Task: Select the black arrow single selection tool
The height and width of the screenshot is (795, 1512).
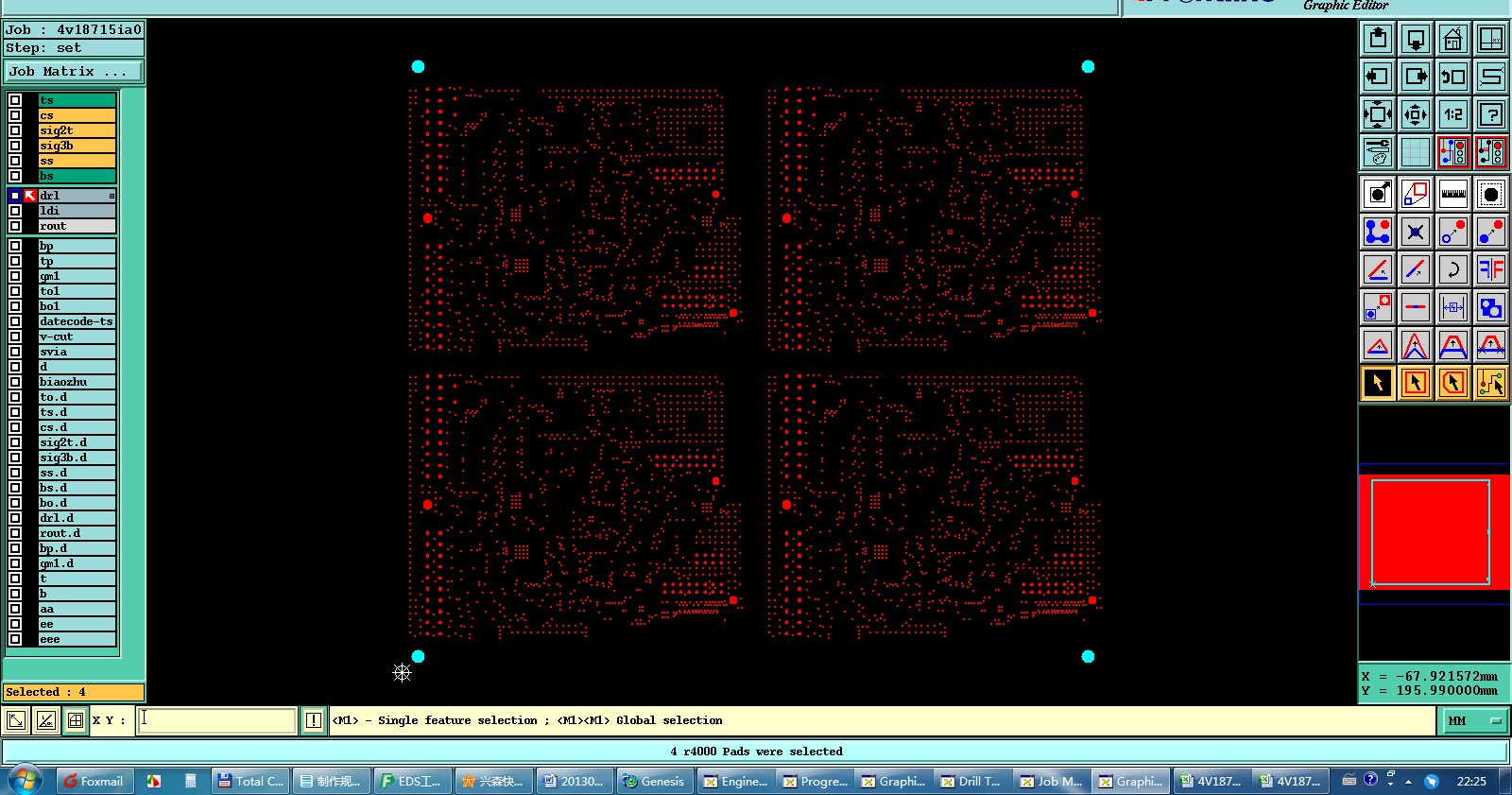Action: (x=1378, y=383)
